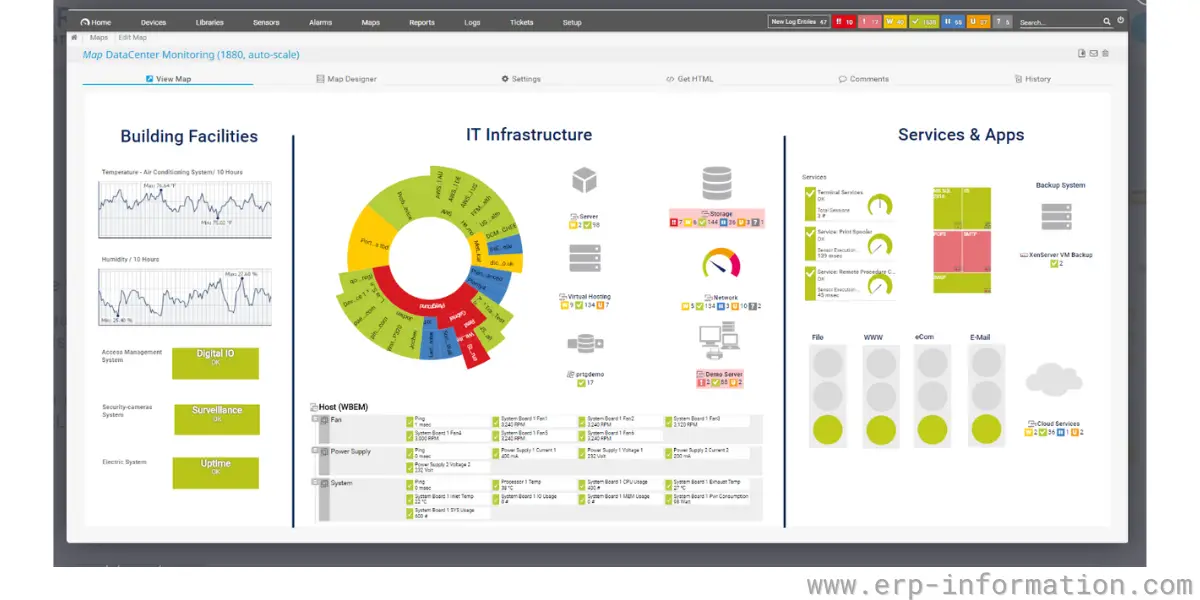This screenshot has height=600, width=1200.
Task: Open the Sensors menu
Action: coord(266,22)
